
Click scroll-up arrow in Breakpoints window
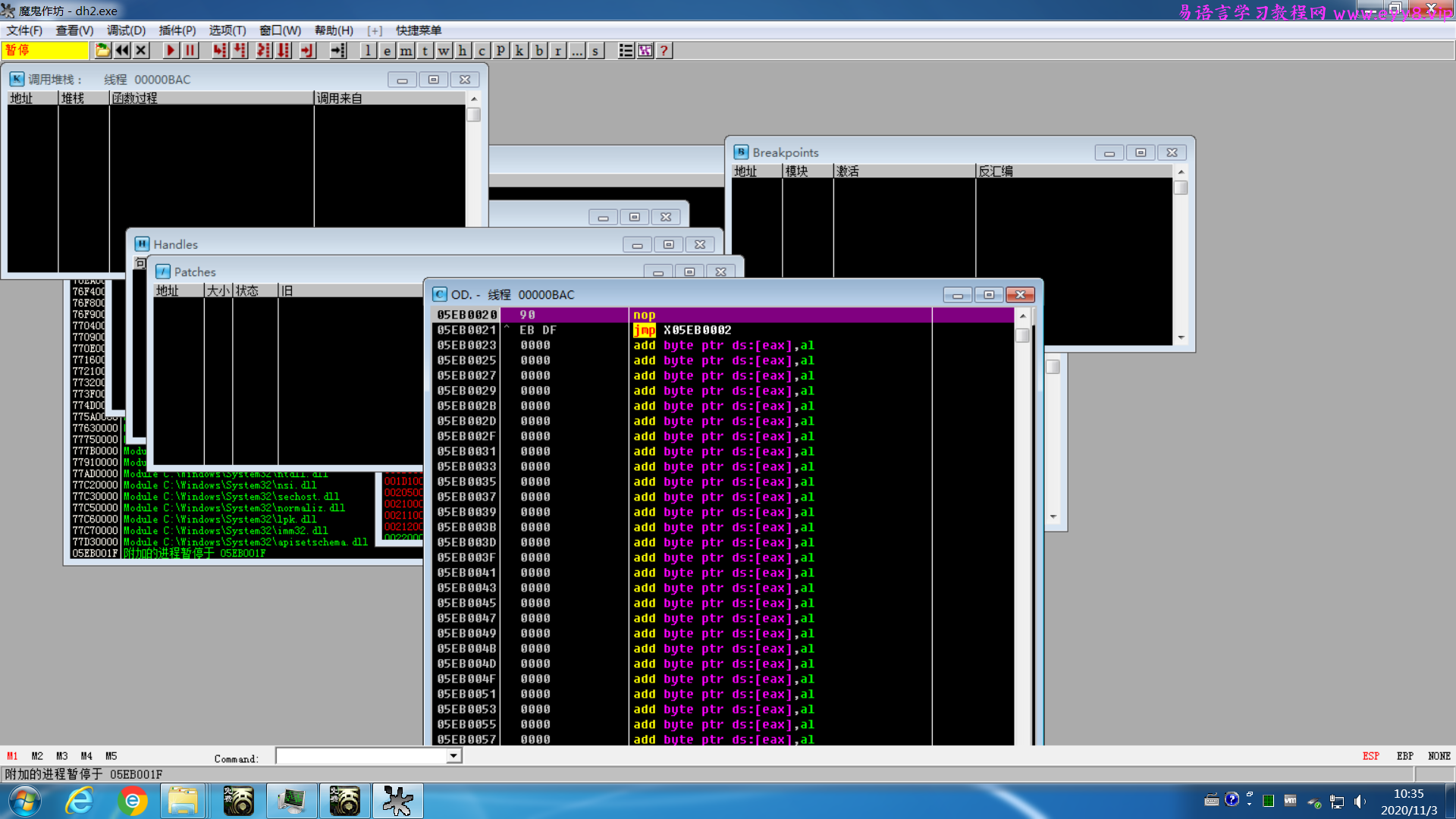(x=1181, y=172)
